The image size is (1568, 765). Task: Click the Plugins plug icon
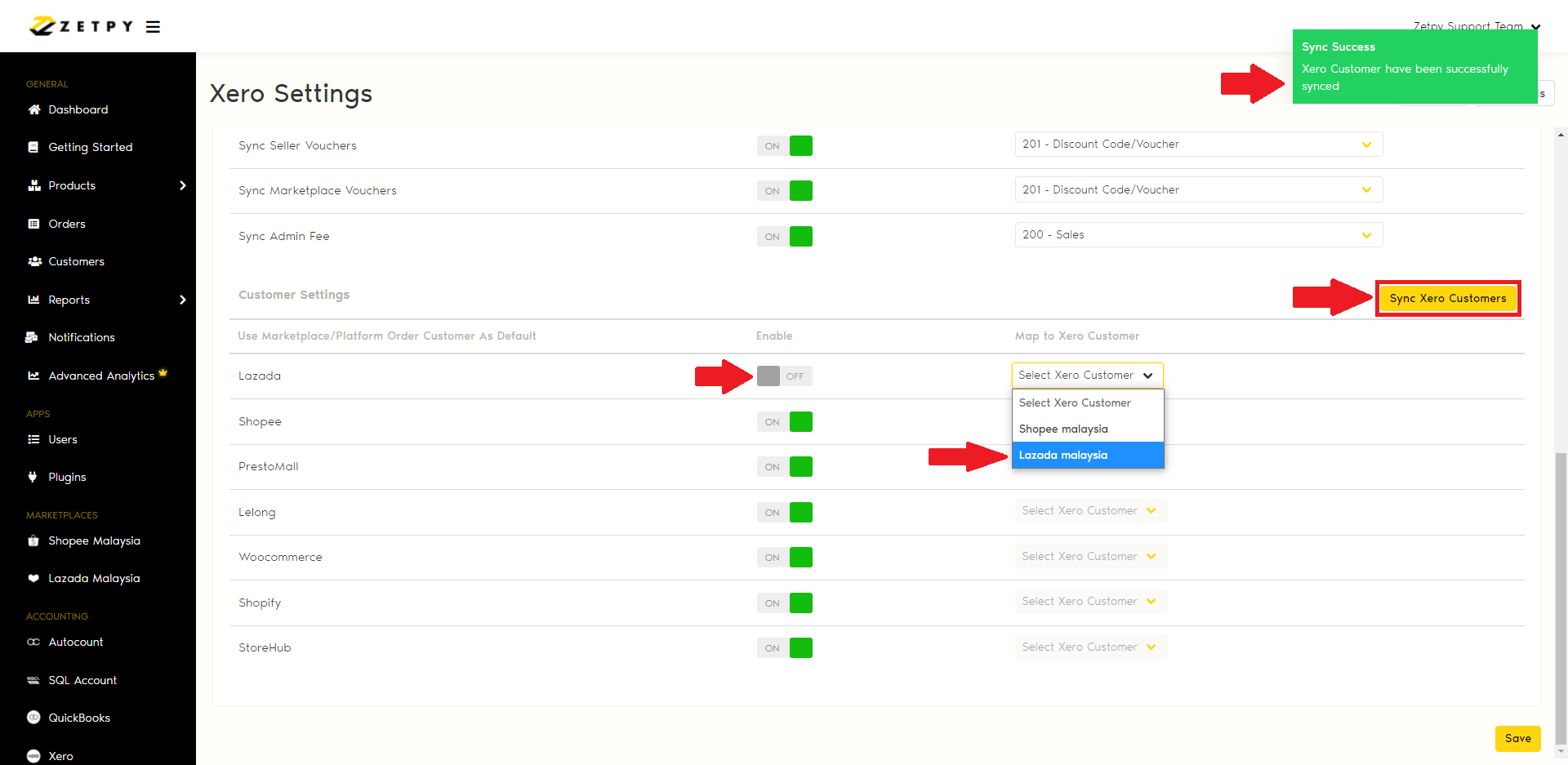(33, 477)
